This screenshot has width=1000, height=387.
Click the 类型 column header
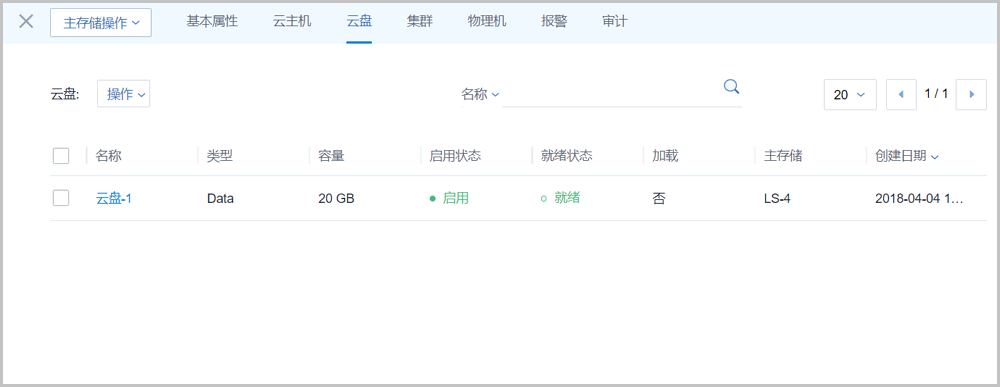coord(219,156)
